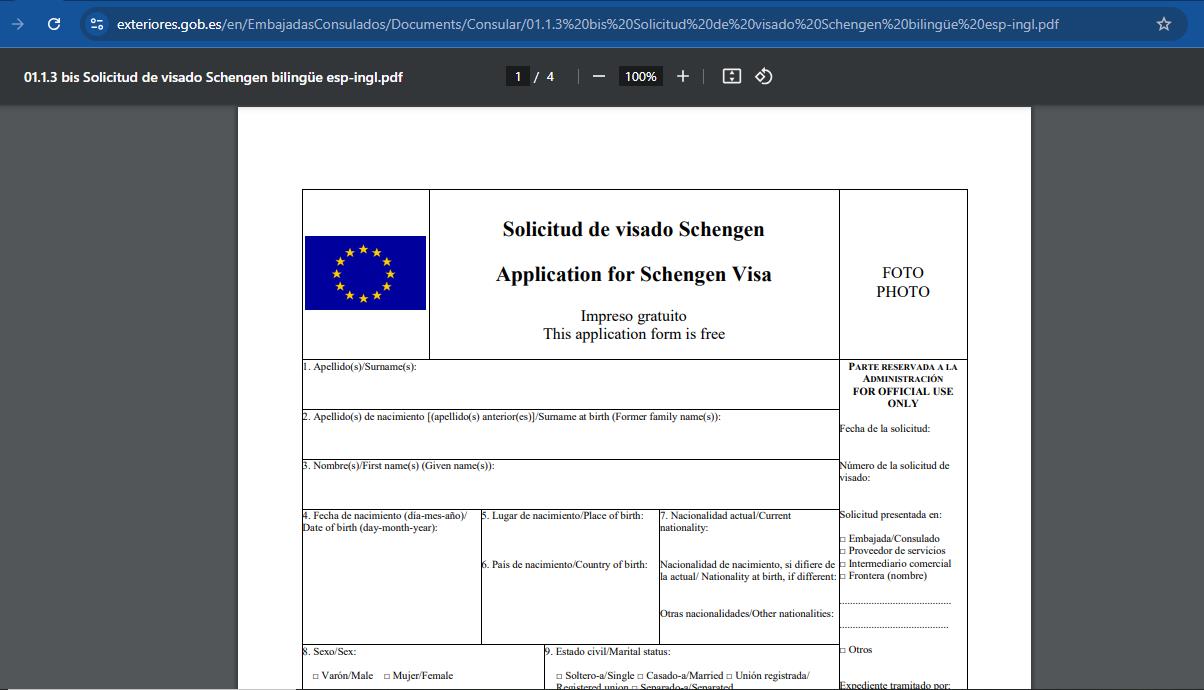Screen dimensions: 1204x690
Task: Rotate the PDF counterclockwise
Action: click(x=764, y=76)
